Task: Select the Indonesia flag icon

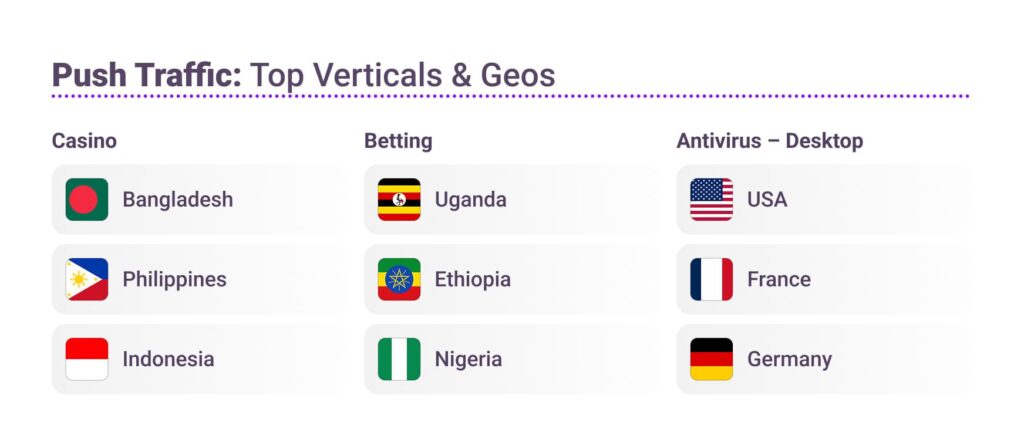Action: pyautogui.click(x=87, y=359)
